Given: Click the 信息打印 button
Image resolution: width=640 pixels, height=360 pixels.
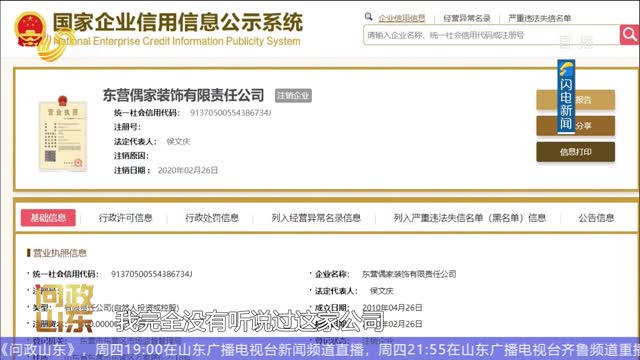Looking at the screenshot, I should coord(576,152).
